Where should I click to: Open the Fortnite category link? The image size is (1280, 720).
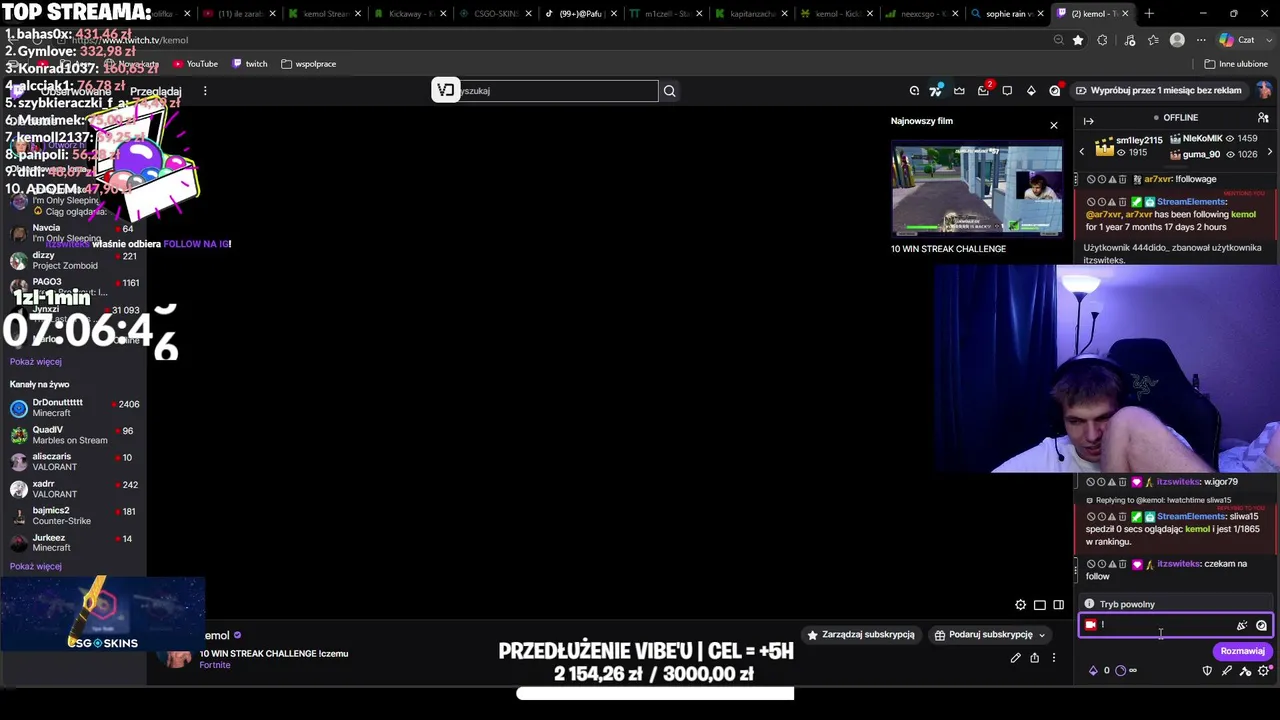point(215,666)
